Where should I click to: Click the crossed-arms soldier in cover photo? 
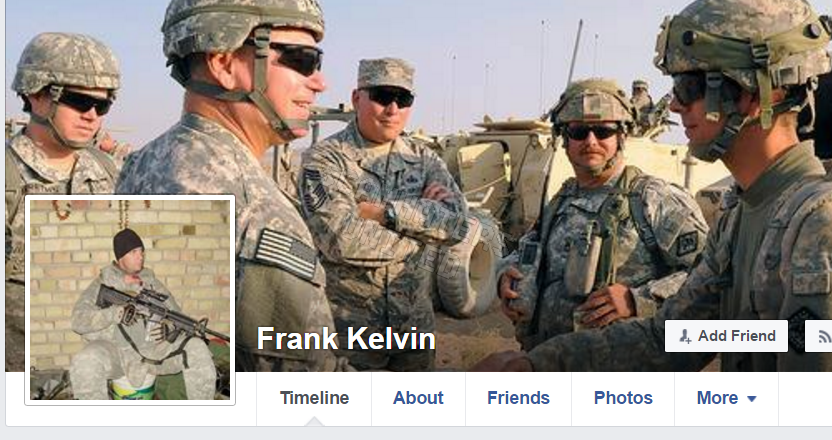[383, 212]
